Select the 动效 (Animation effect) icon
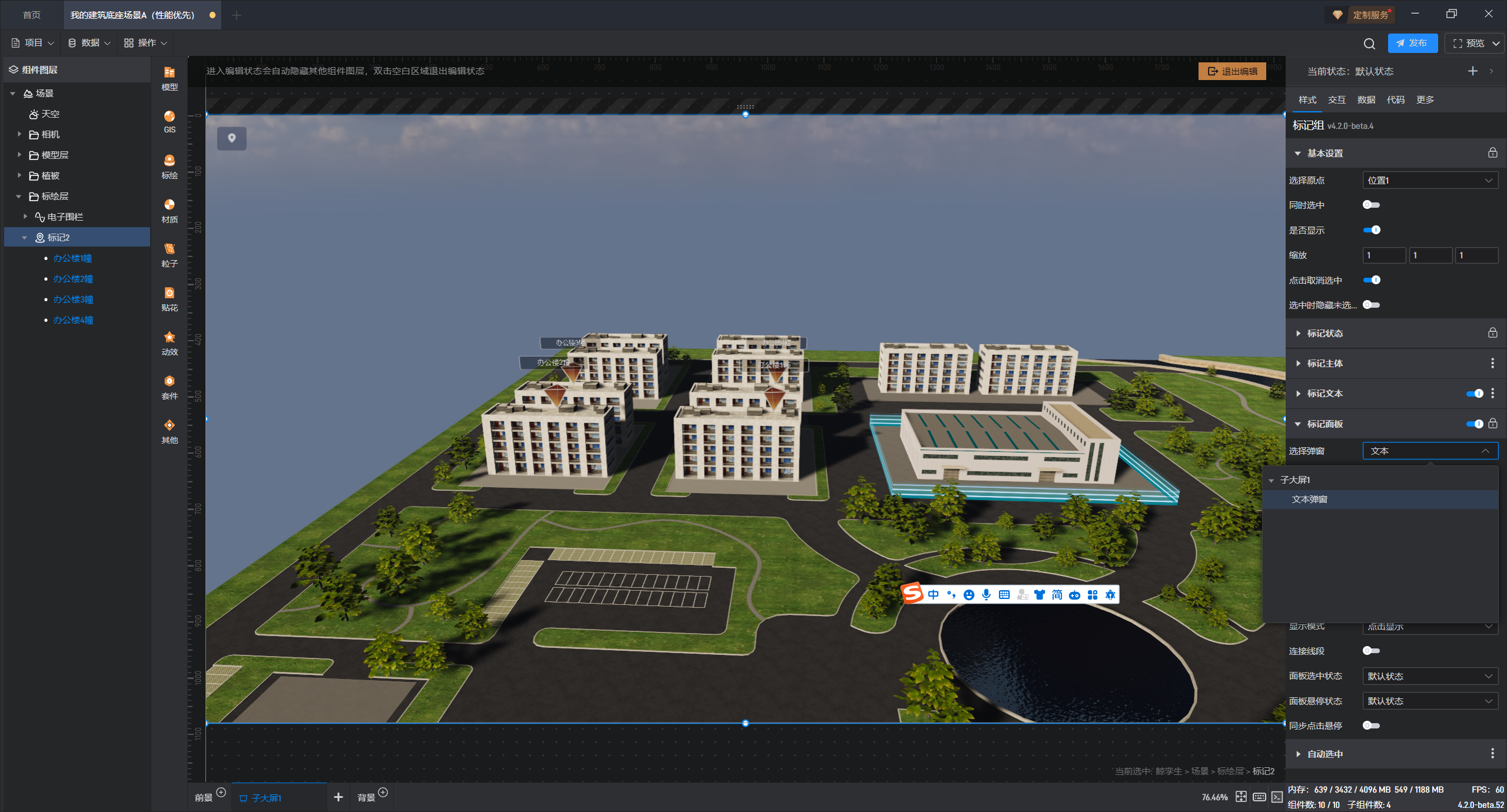Image resolution: width=1507 pixels, height=812 pixels. (x=170, y=342)
